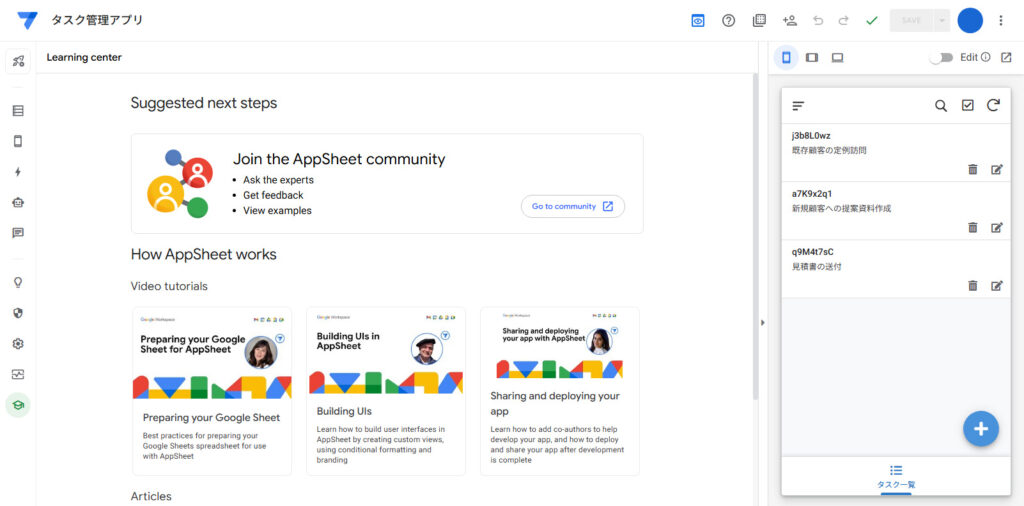Screen dimensions: 1024x506
Task: Toggle the Edit switch in preview
Action: point(942,57)
